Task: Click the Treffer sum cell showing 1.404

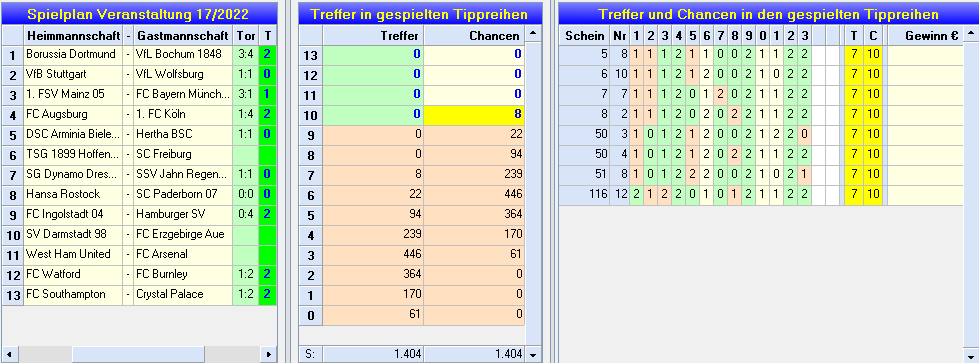Action: point(373,354)
